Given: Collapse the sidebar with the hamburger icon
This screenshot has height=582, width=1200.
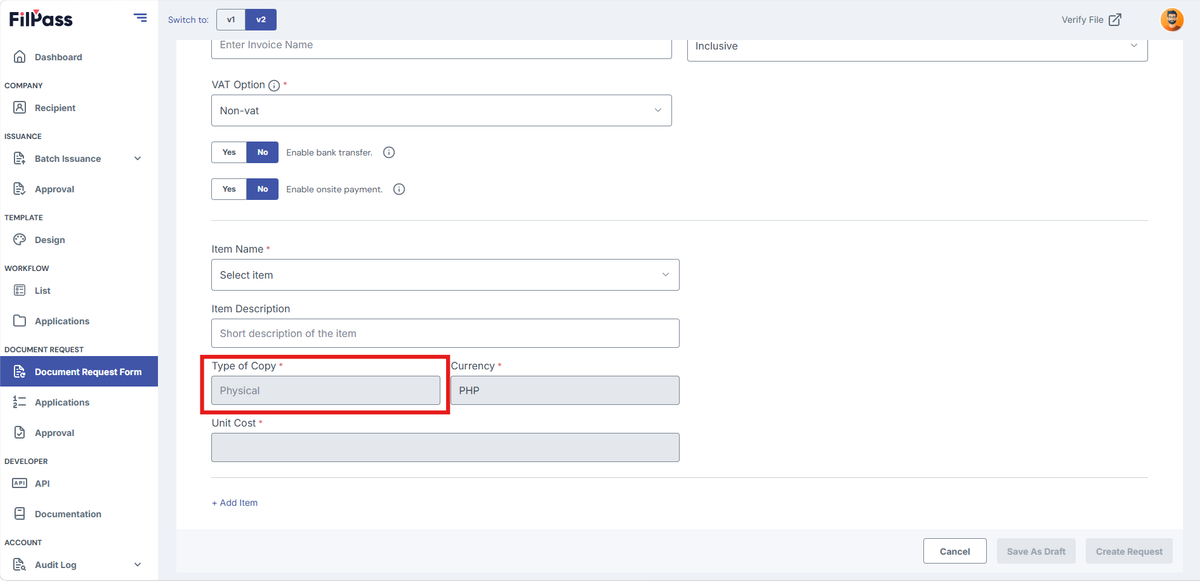Looking at the screenshot, I should pyautogui.click(x=140, y=19).
